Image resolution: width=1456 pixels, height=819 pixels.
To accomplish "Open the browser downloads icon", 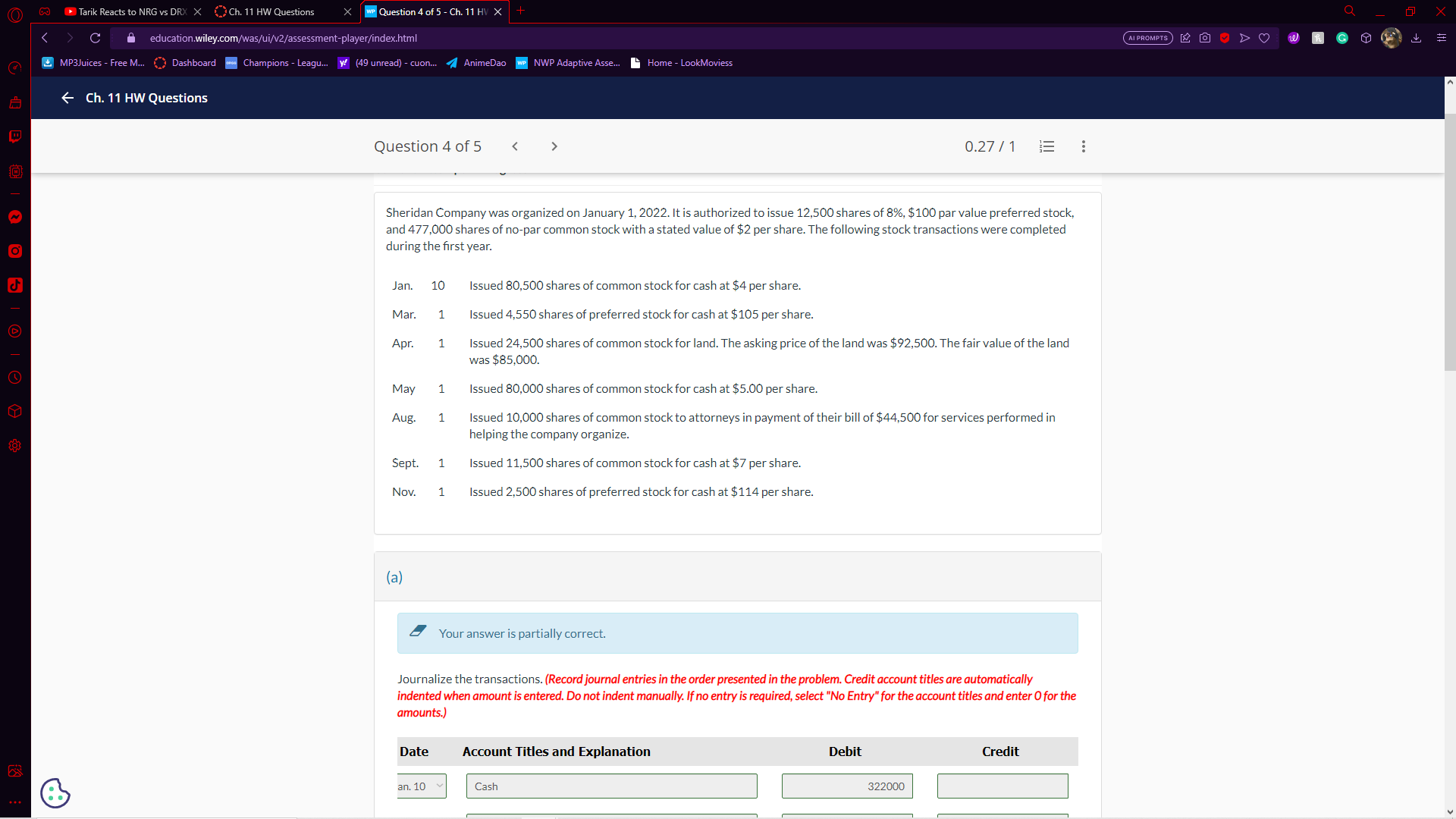I will (1416, 38).
